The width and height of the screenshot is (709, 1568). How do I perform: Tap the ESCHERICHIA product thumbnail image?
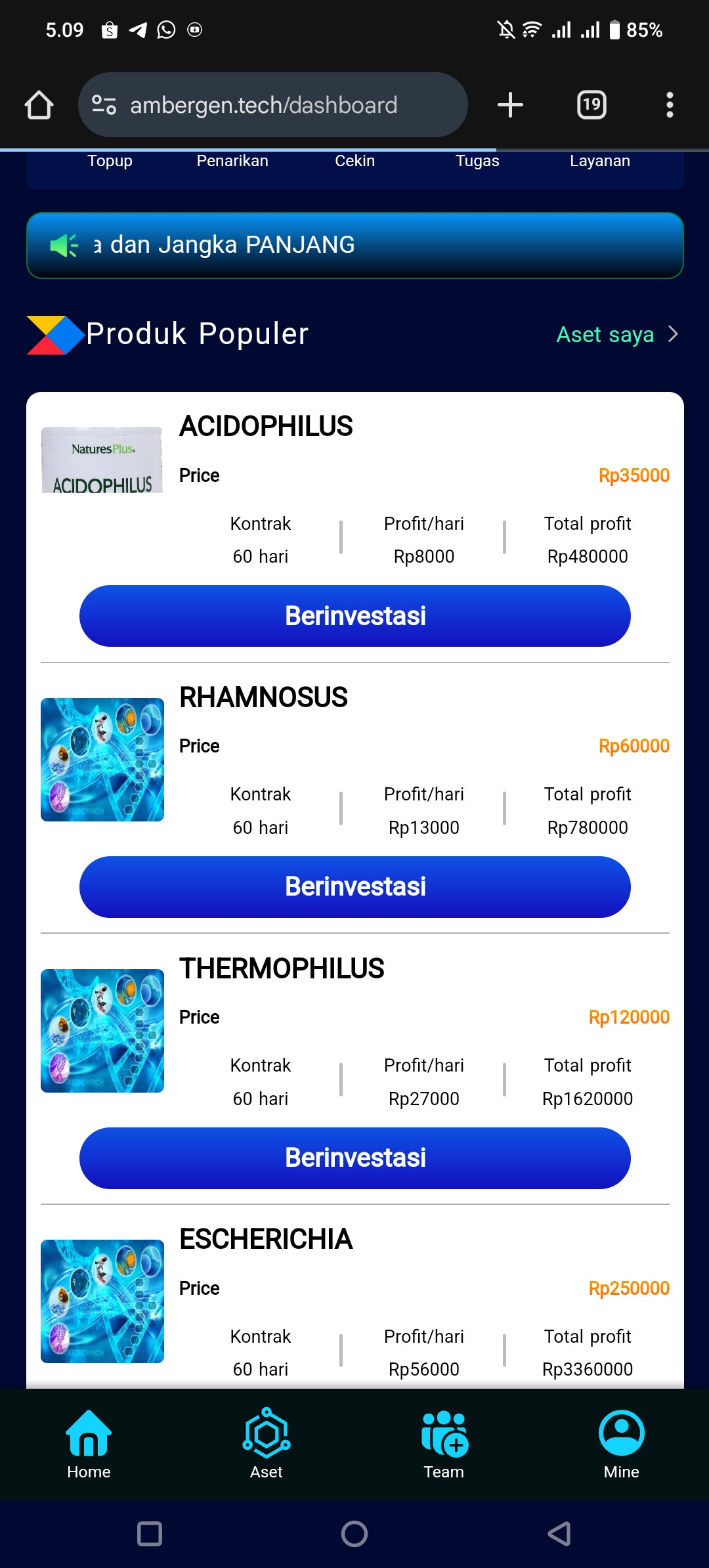tap(102, 1301)
